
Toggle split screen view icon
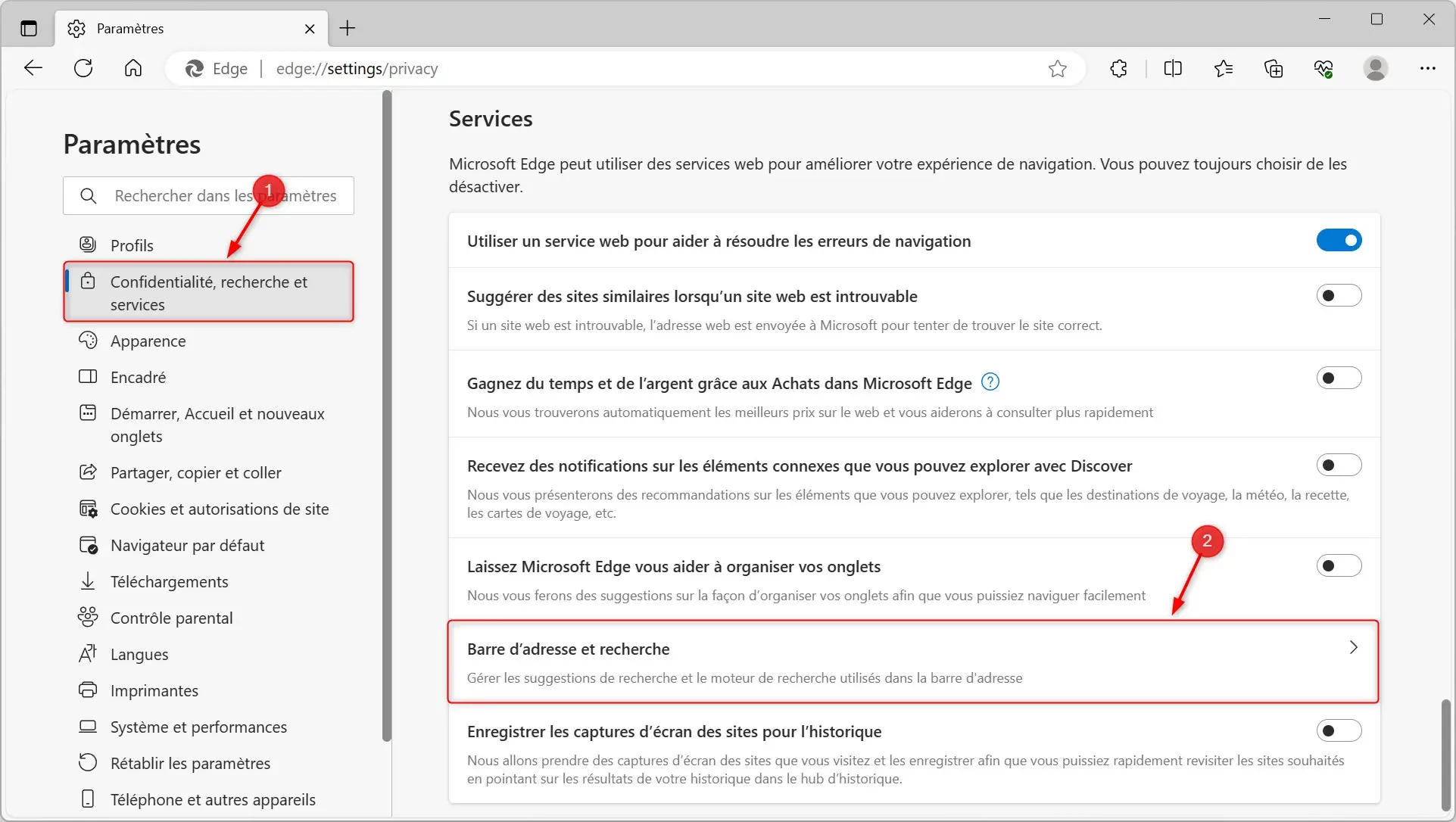[x=1173, y=69]
